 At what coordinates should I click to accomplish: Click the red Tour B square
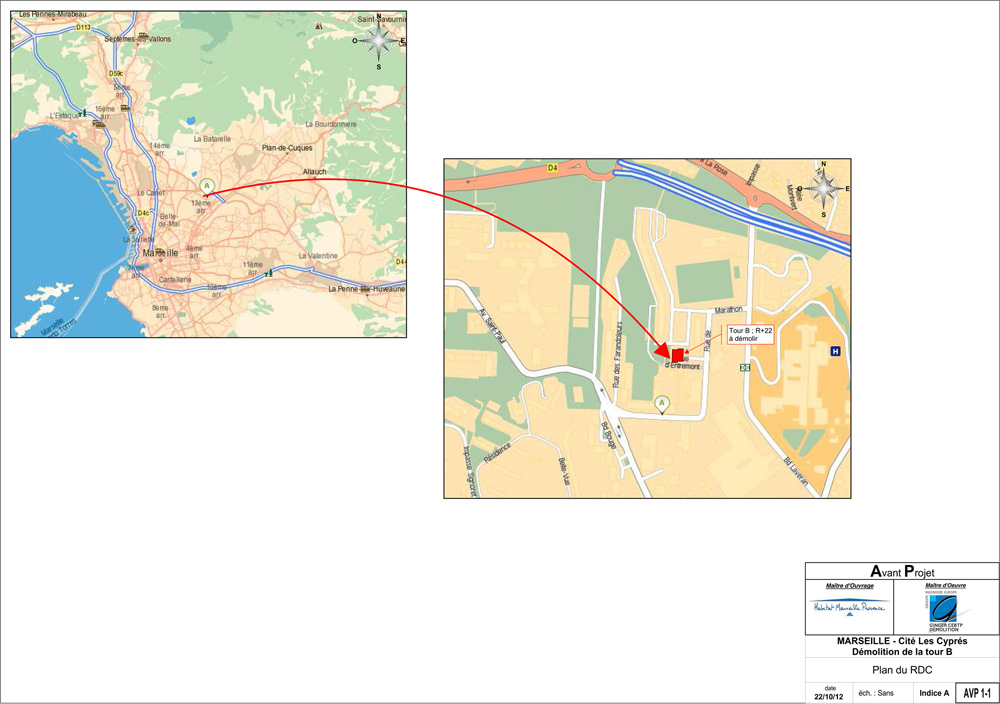677,355
